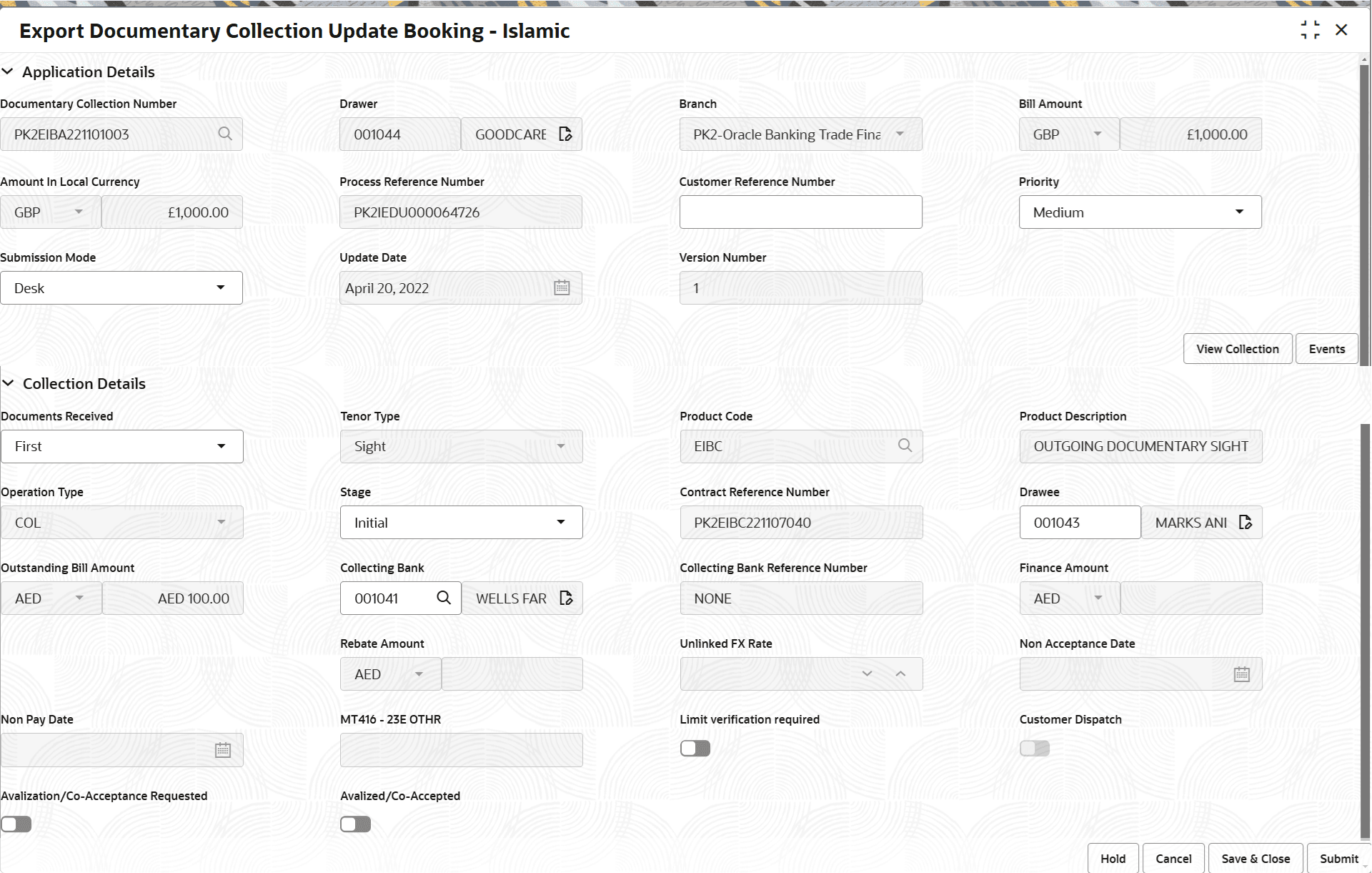The width and height of the screenshot is (1372, 873).
Task: Click the restore window size icon
Action: click(1311, 30)
